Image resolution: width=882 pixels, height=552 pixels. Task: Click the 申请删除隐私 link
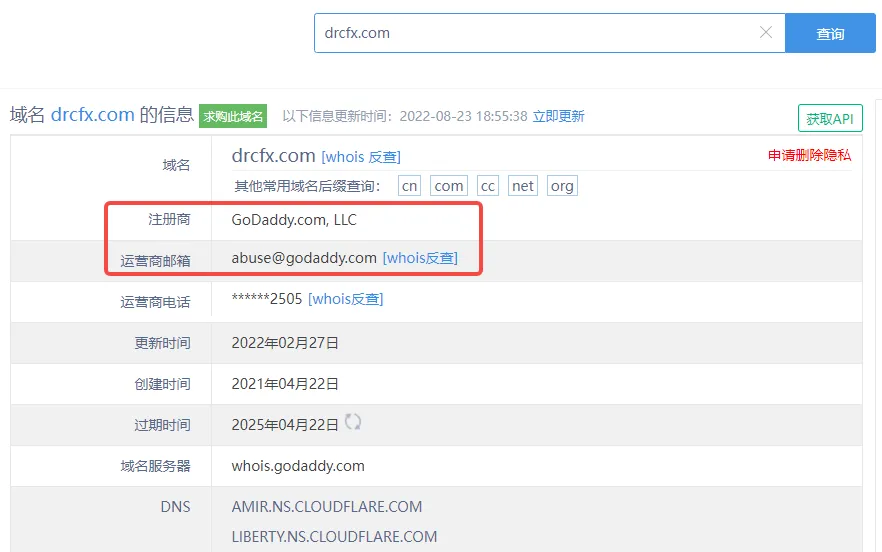(x=809, y=155)
